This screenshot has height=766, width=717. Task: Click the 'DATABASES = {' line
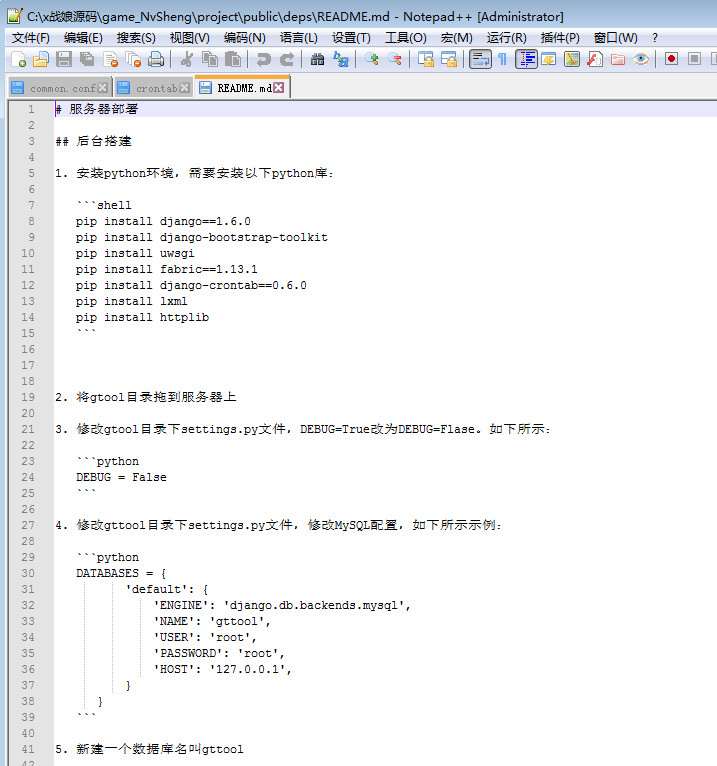pyautogui.click(x=121, y=574)
